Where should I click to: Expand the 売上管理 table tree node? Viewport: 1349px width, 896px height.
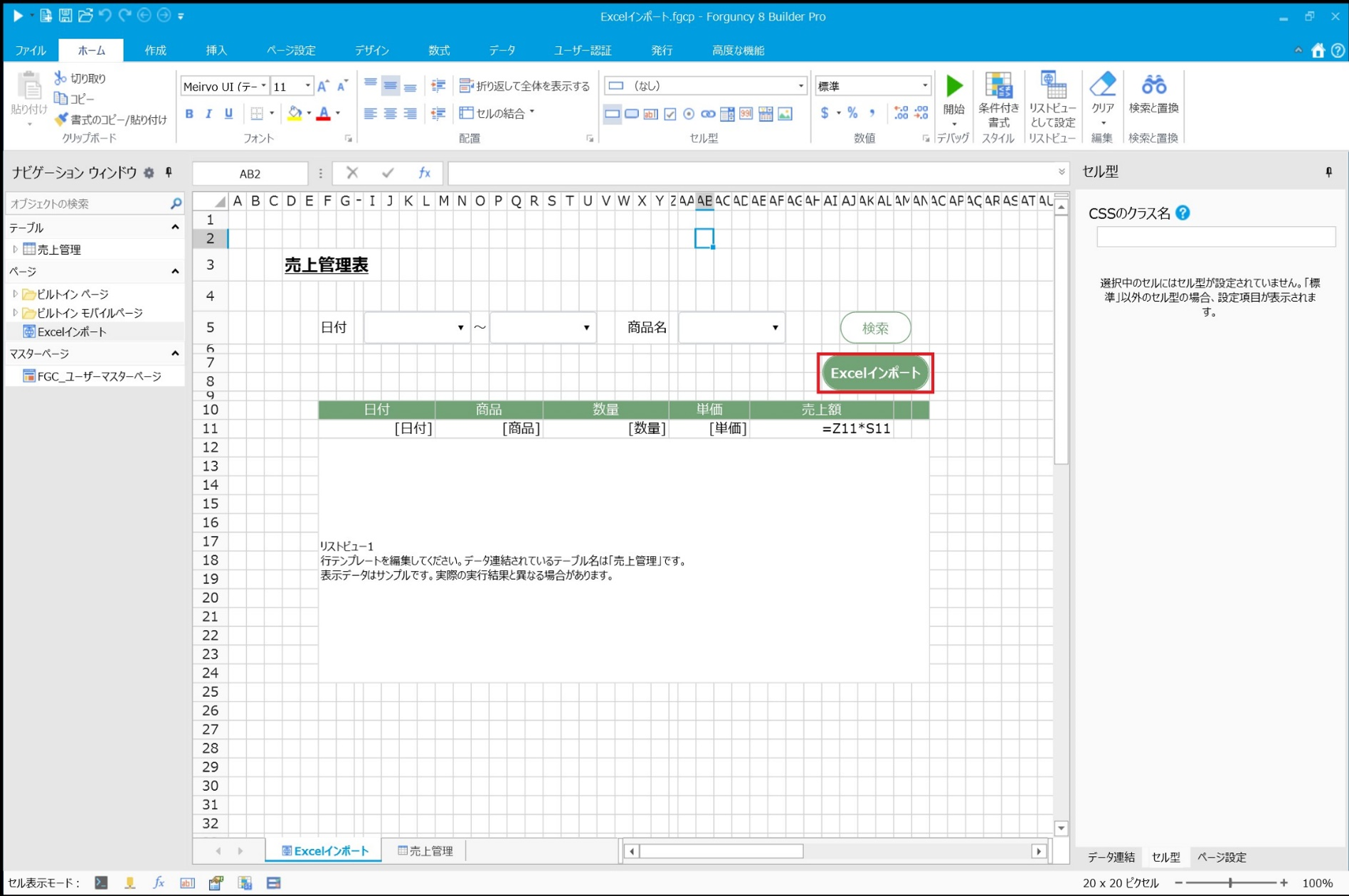(x=15, y=249)
